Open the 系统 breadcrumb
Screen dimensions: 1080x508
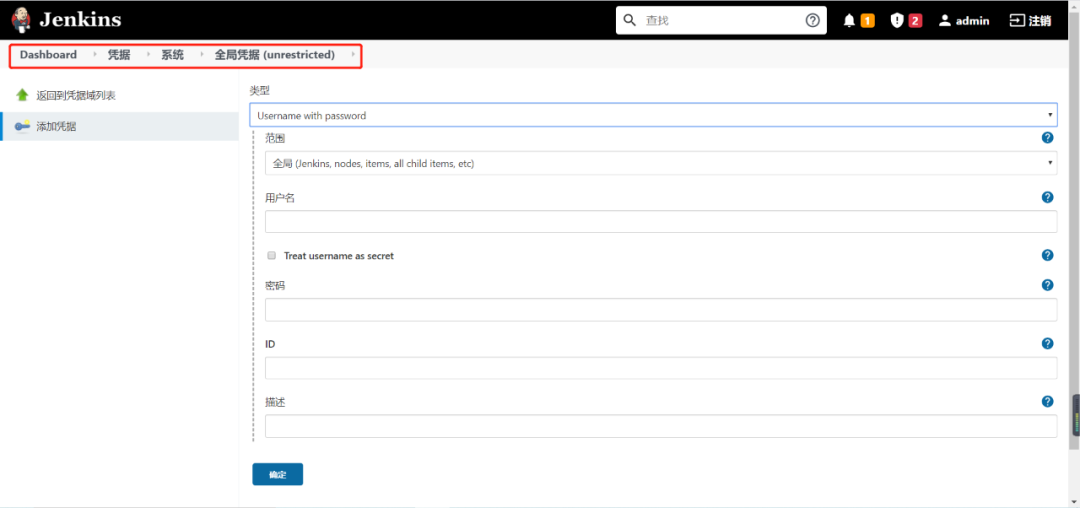172,55
